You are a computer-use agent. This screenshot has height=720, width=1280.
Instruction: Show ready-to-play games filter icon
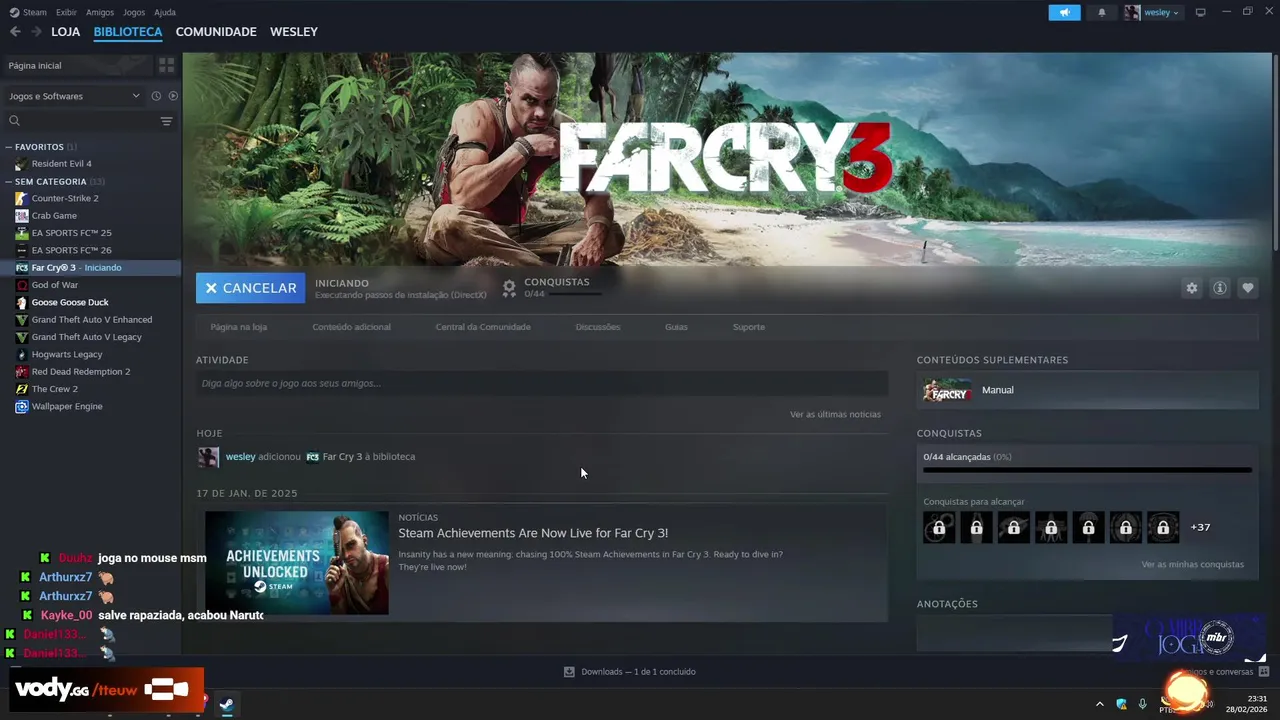[173, 96]
